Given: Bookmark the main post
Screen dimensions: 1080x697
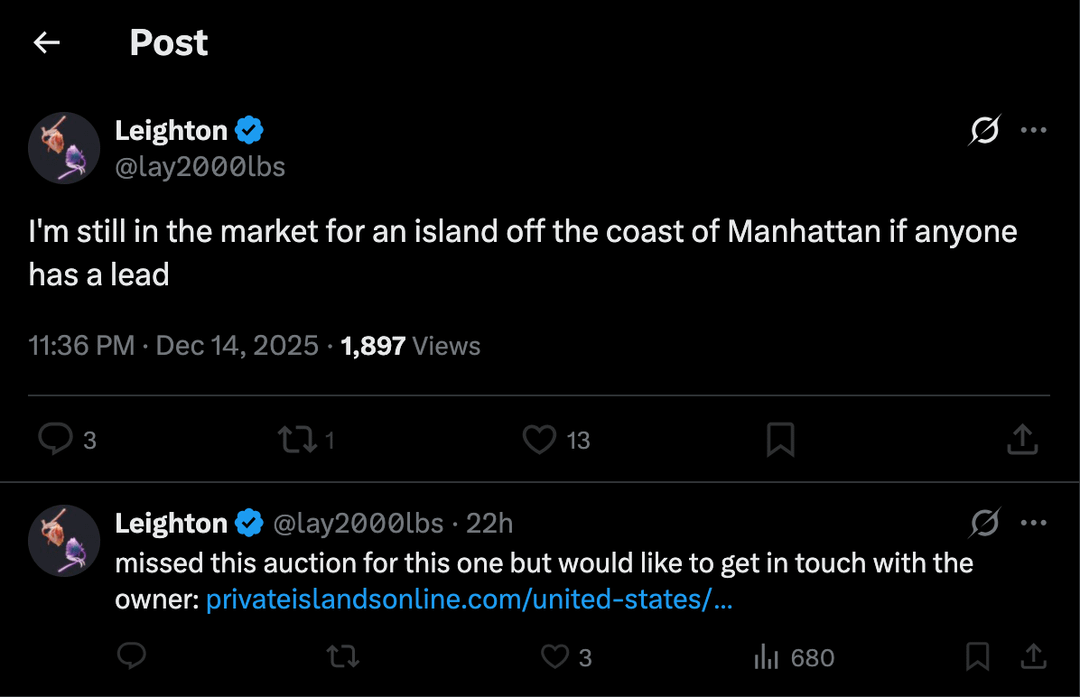Looking at the screenshot, I should pyautogui.click(x=780, y=439).
